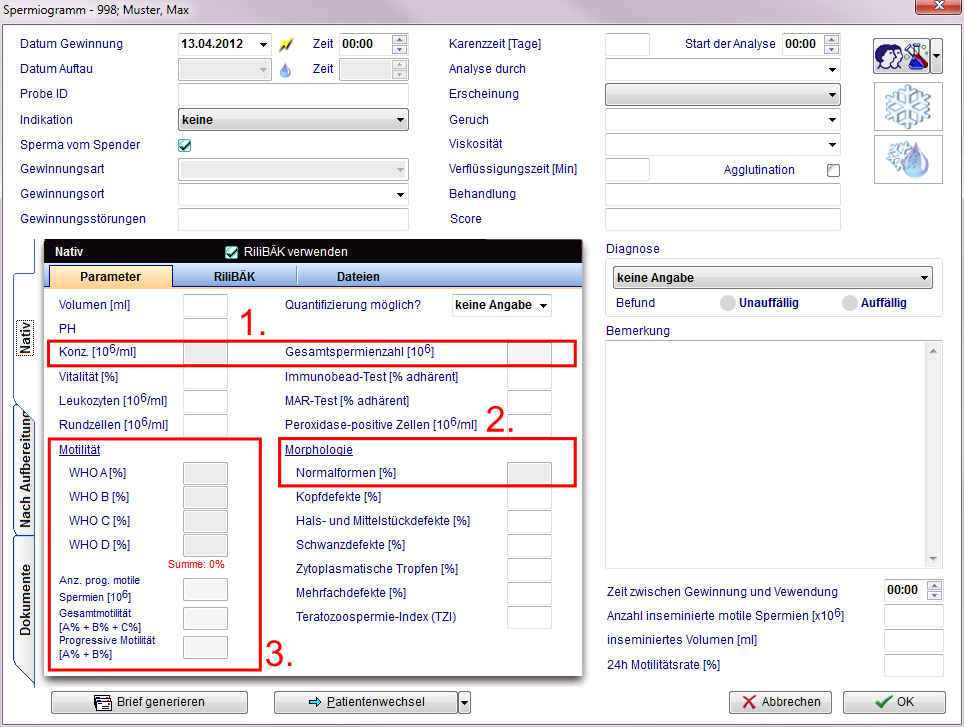Click the Volumen [ml] input field
964x727 pixels.
[205, 305]
